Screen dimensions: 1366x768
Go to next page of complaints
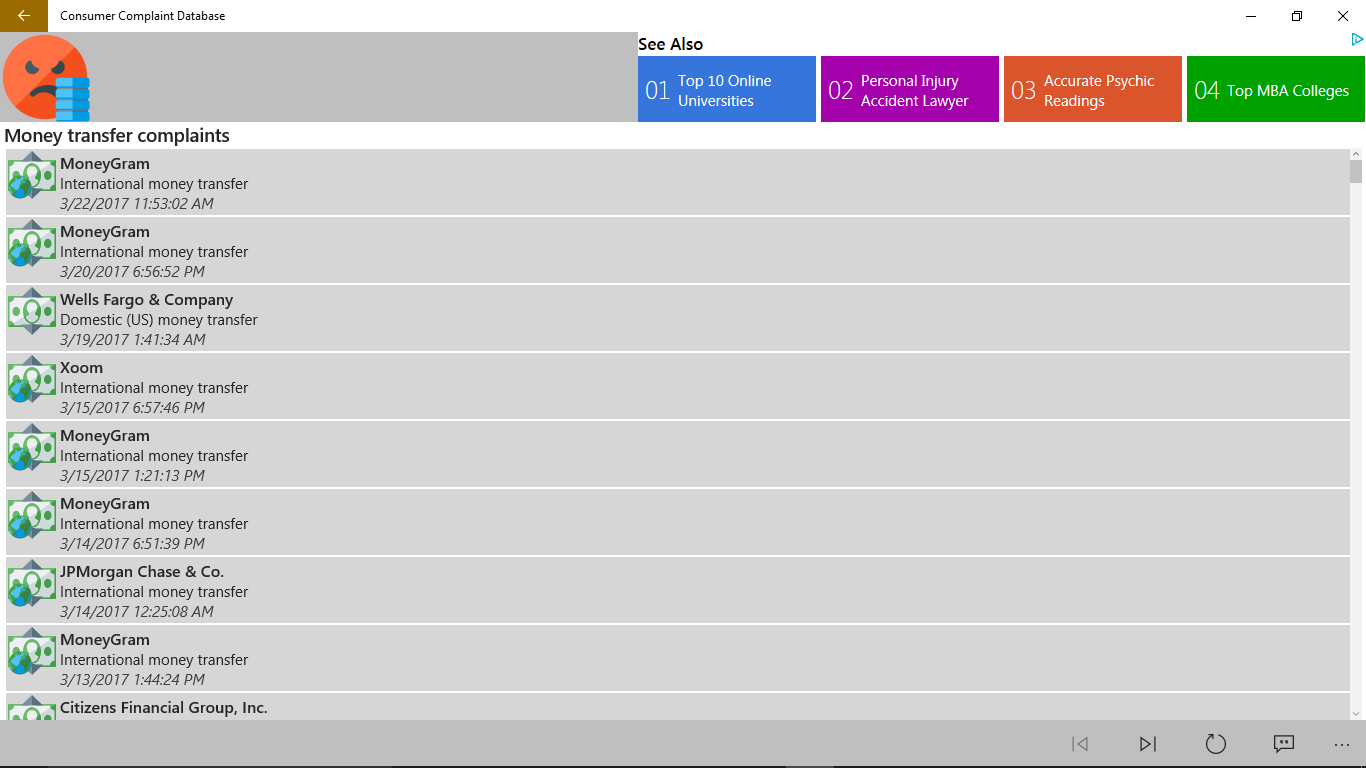pyautogui.click(x=1148, y=744)
